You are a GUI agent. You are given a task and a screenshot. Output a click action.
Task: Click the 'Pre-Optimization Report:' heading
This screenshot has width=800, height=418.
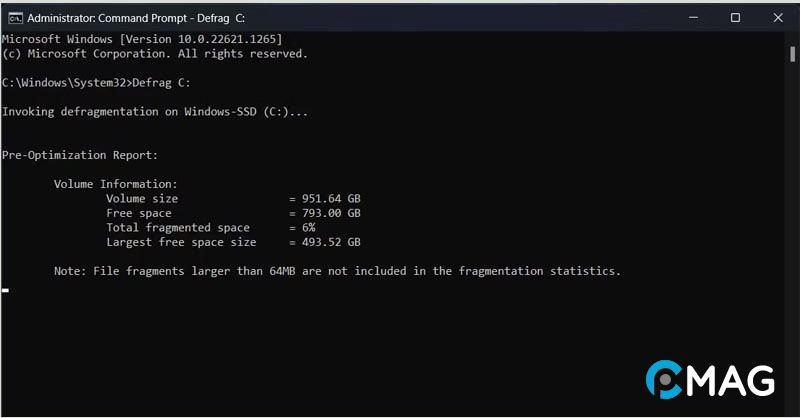click(x=80, y=155)
